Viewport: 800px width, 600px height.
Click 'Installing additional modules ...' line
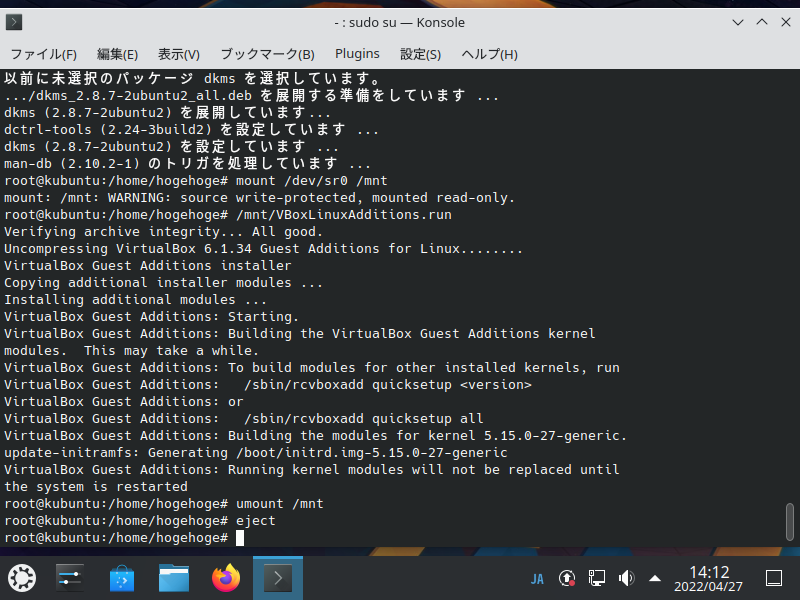click(135, 299)
